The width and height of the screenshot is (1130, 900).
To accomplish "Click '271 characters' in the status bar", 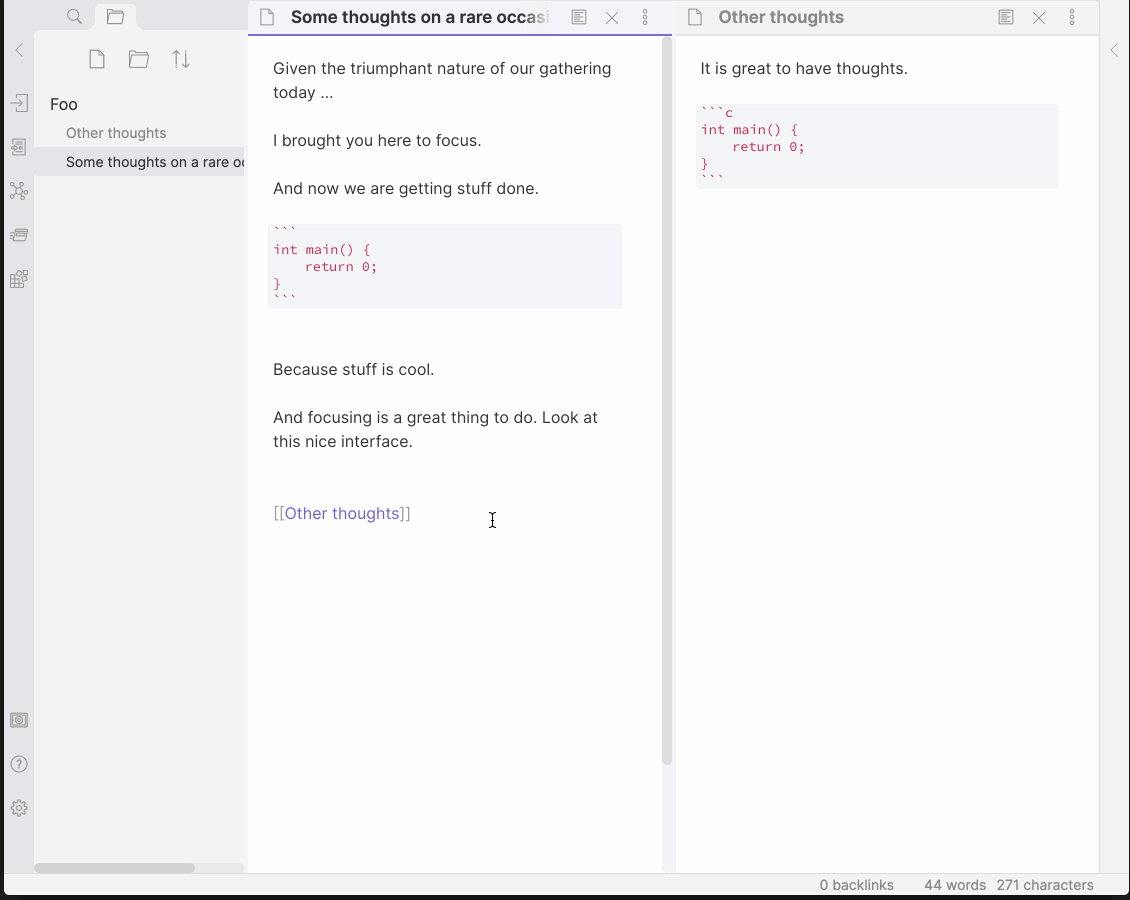I will 1045,885.
